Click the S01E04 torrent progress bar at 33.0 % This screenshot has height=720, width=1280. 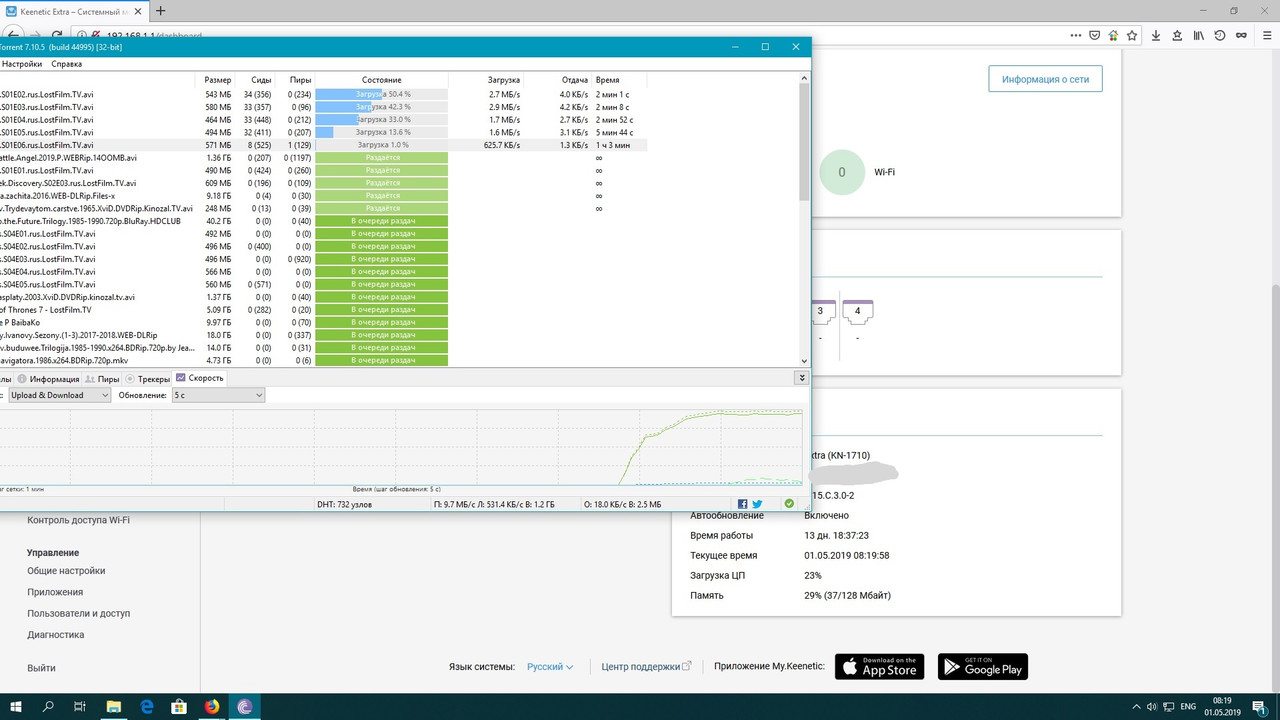point(382,120)
